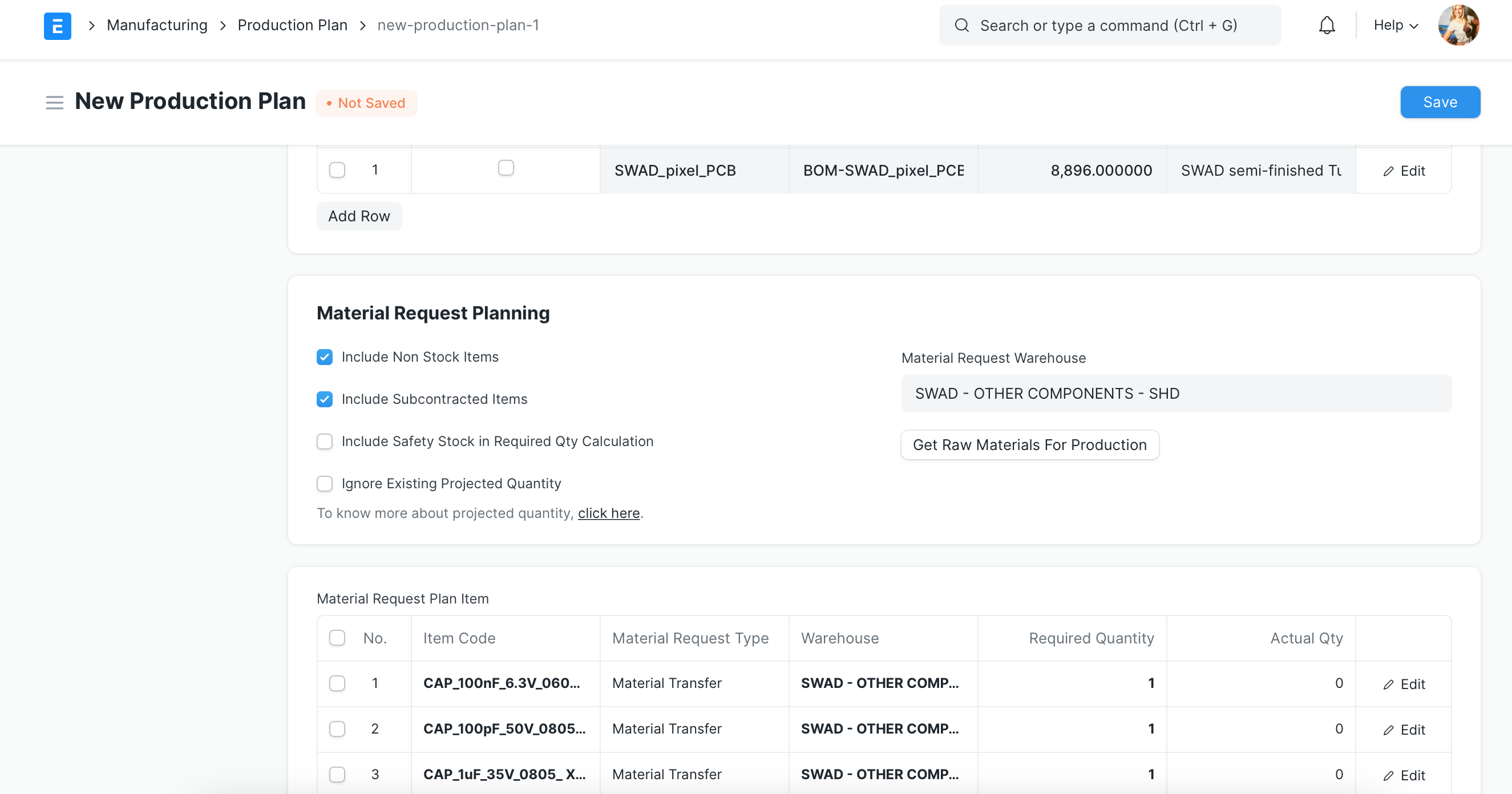Open the Help dropdown
Screen dimensions: 1512x794
coord(1395,25)
